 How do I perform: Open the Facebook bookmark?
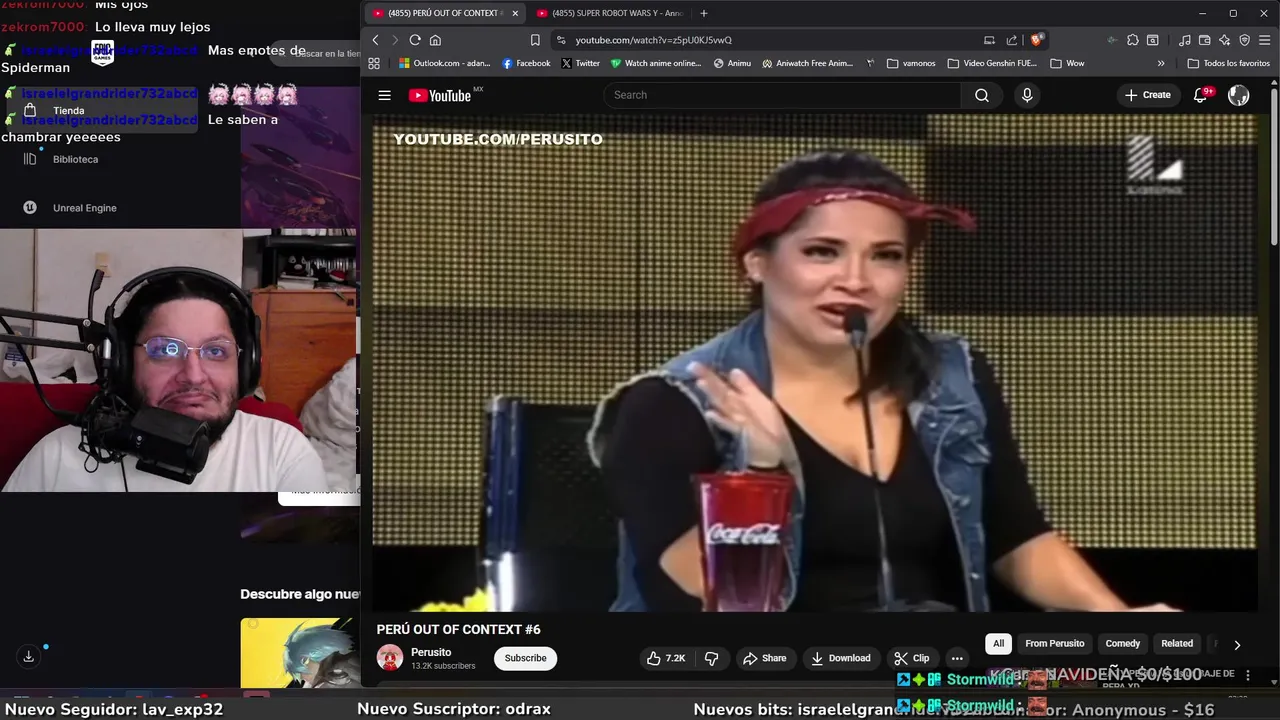tap(526, 63)
